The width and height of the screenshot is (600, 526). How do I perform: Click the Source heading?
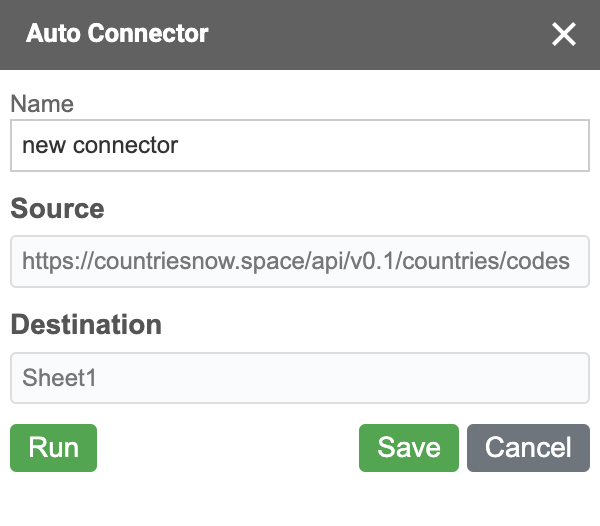(57, 208)
